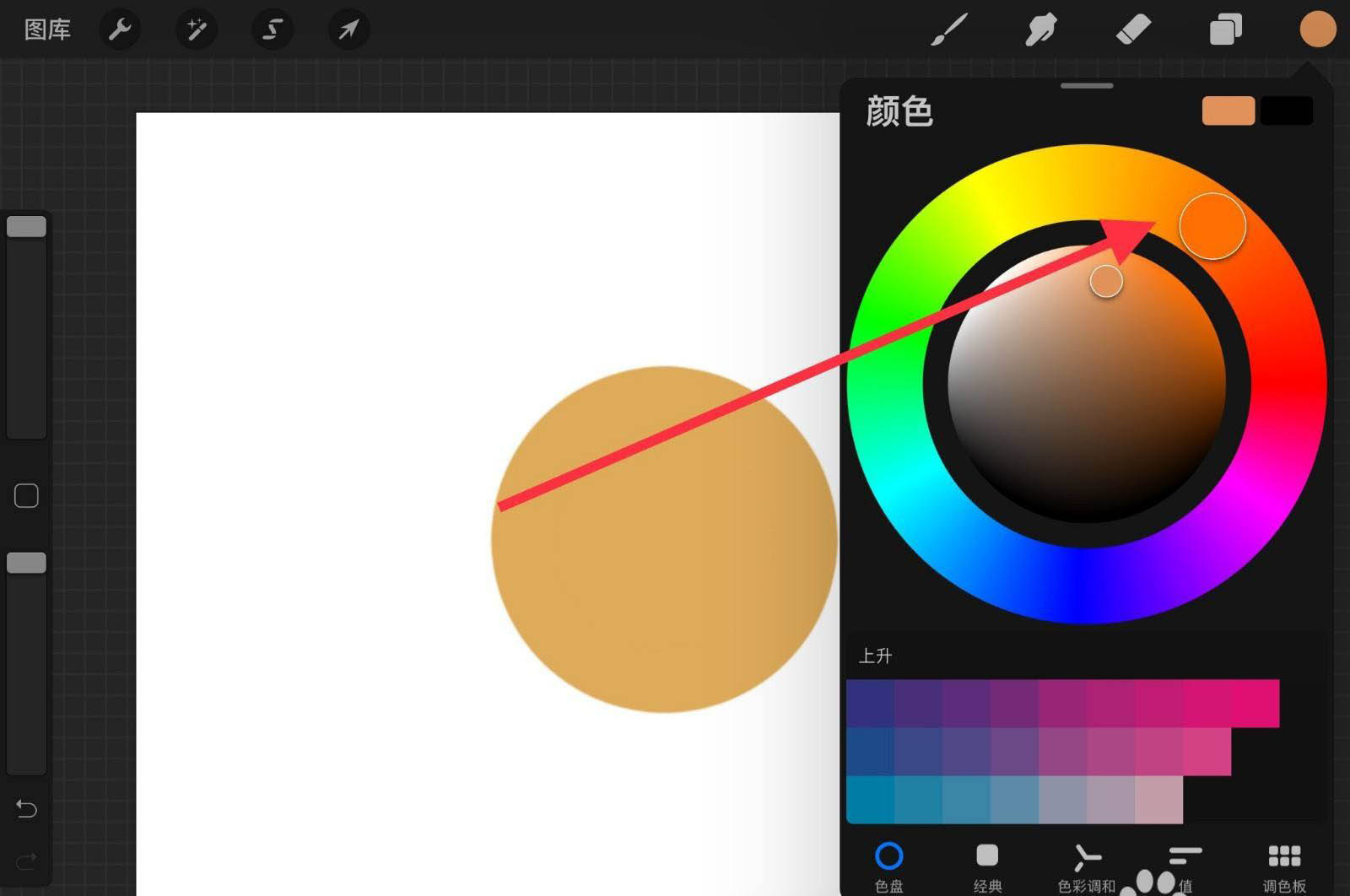The height and width of the screenshot is (896, 1350).
Task: Click the Undo arrow in the sidebar
Action: 26,809
